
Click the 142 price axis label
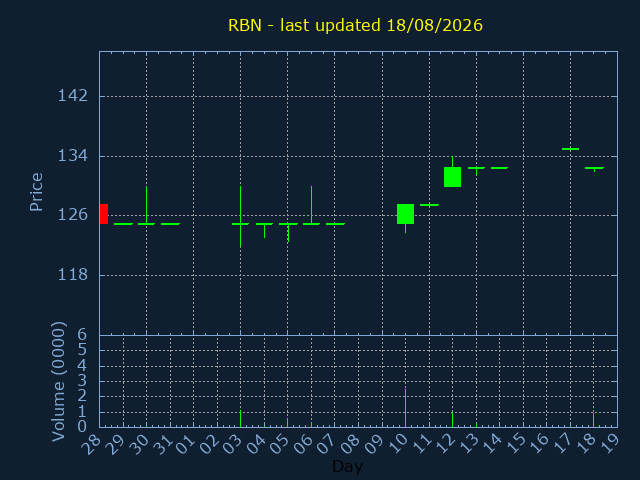73,96
